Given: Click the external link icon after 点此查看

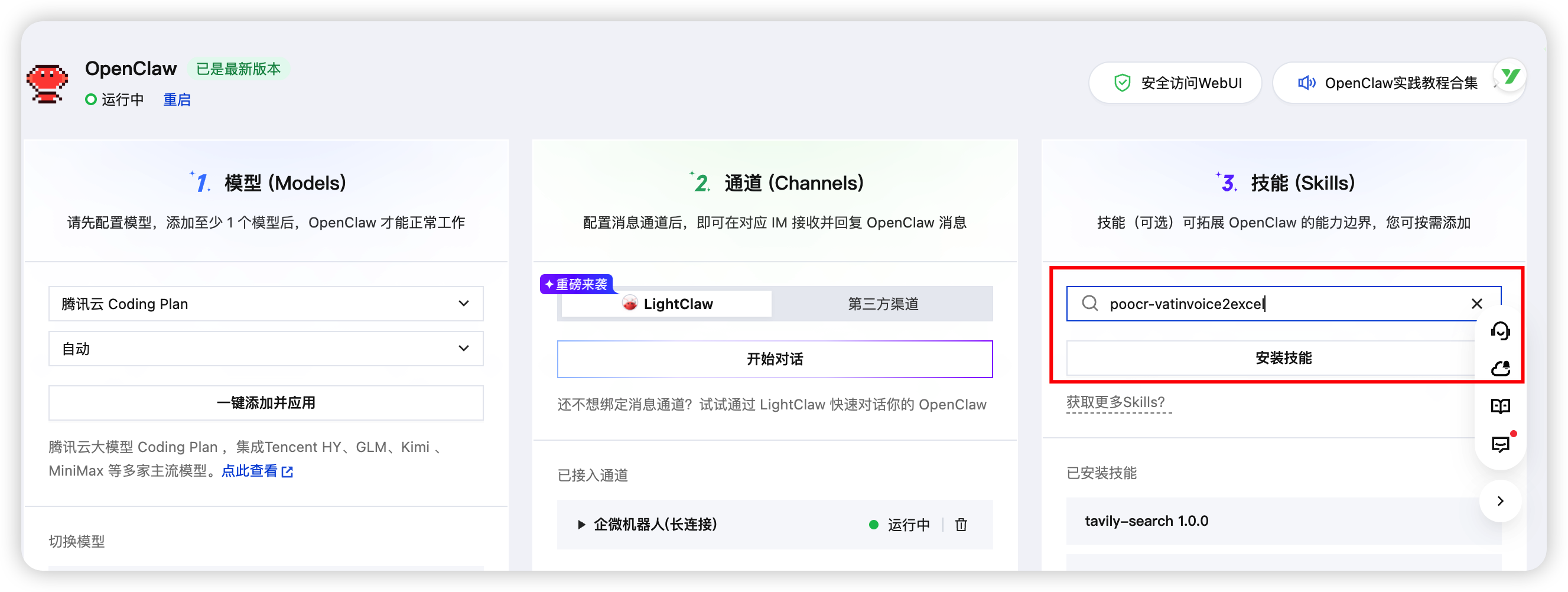Looking at the screenshot, I should [x=287, y=471].
